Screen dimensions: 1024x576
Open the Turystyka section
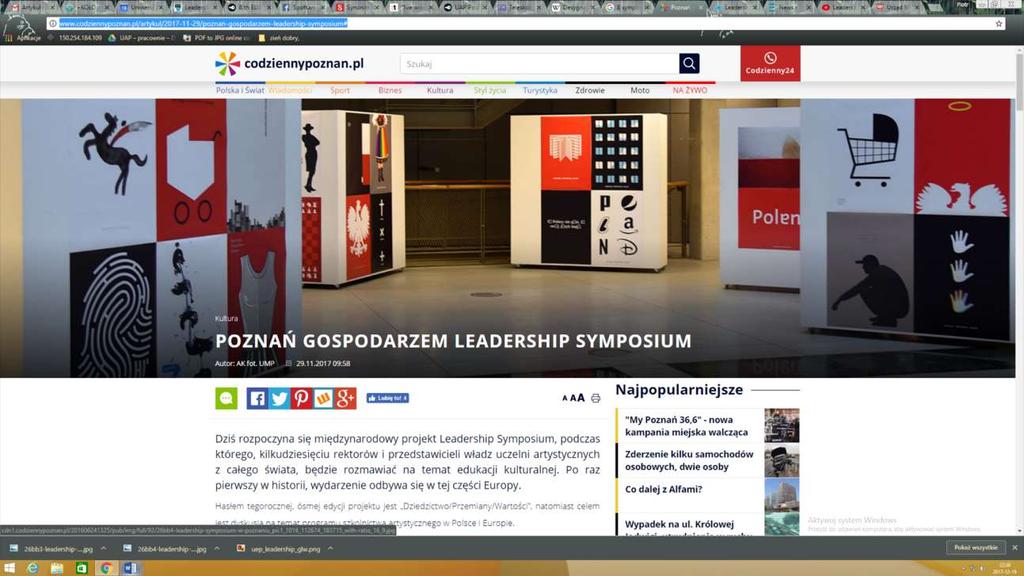pyautogui.click(x=540, y=90)
